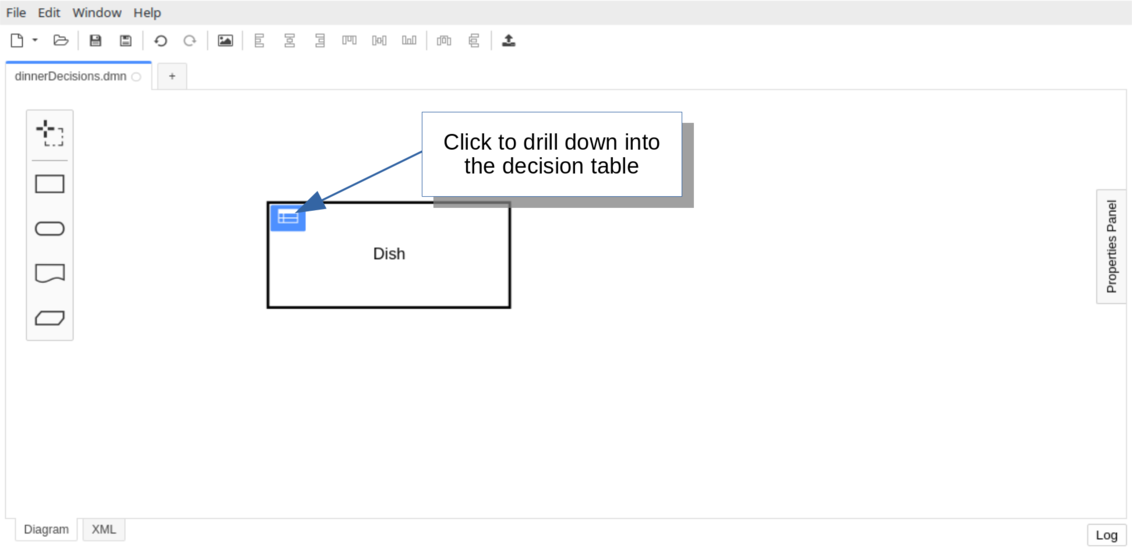Click the open file folder icon
1132x552 pixels.
[x=61, y=41]
